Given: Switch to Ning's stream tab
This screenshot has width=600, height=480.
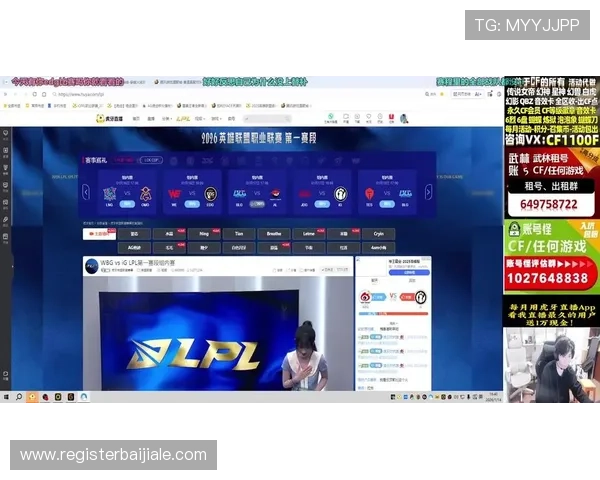Looking at the screenshot, I should (204, 233).
